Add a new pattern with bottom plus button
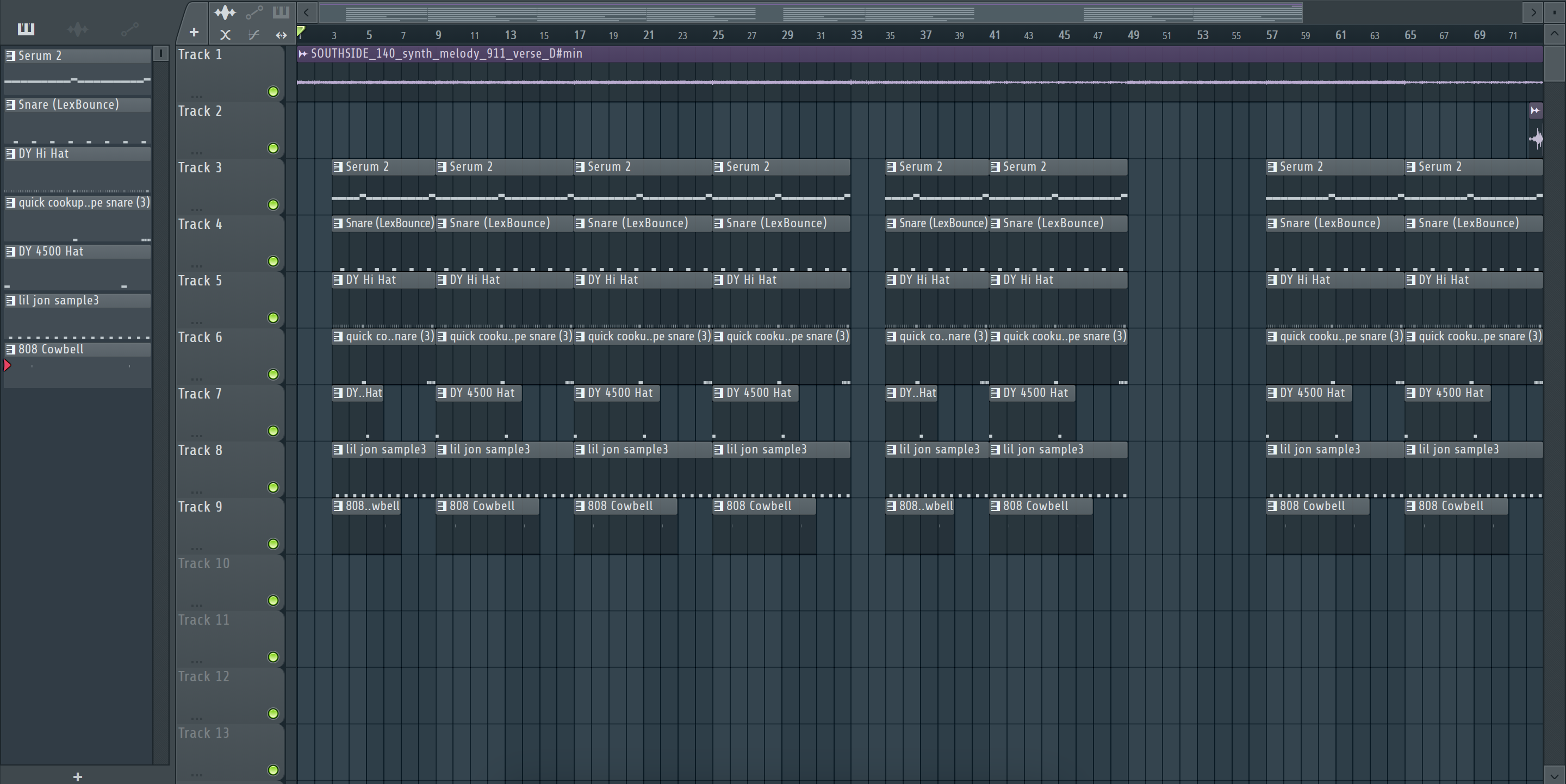1566x784 pixels. click(78, 776)
